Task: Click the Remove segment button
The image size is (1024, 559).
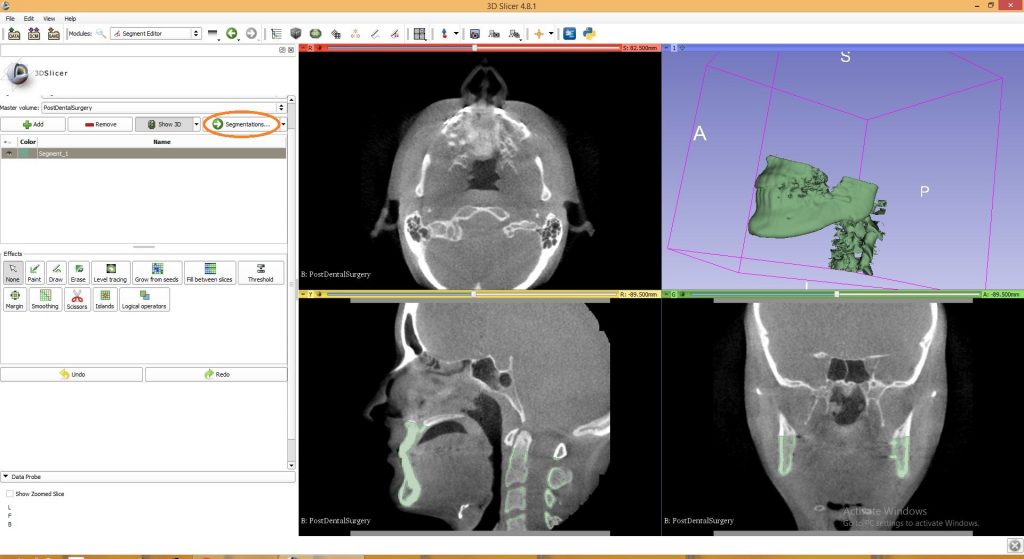Action: [100, 124]
